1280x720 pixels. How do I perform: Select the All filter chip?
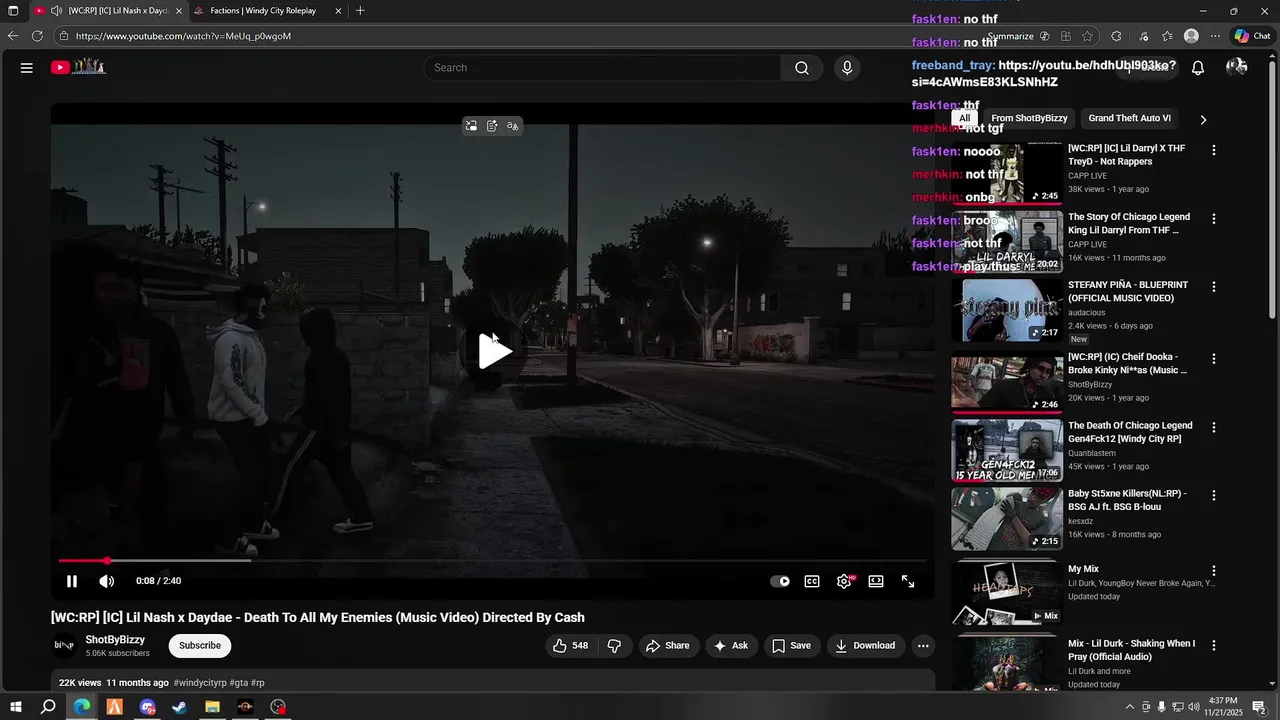[964, 118]
